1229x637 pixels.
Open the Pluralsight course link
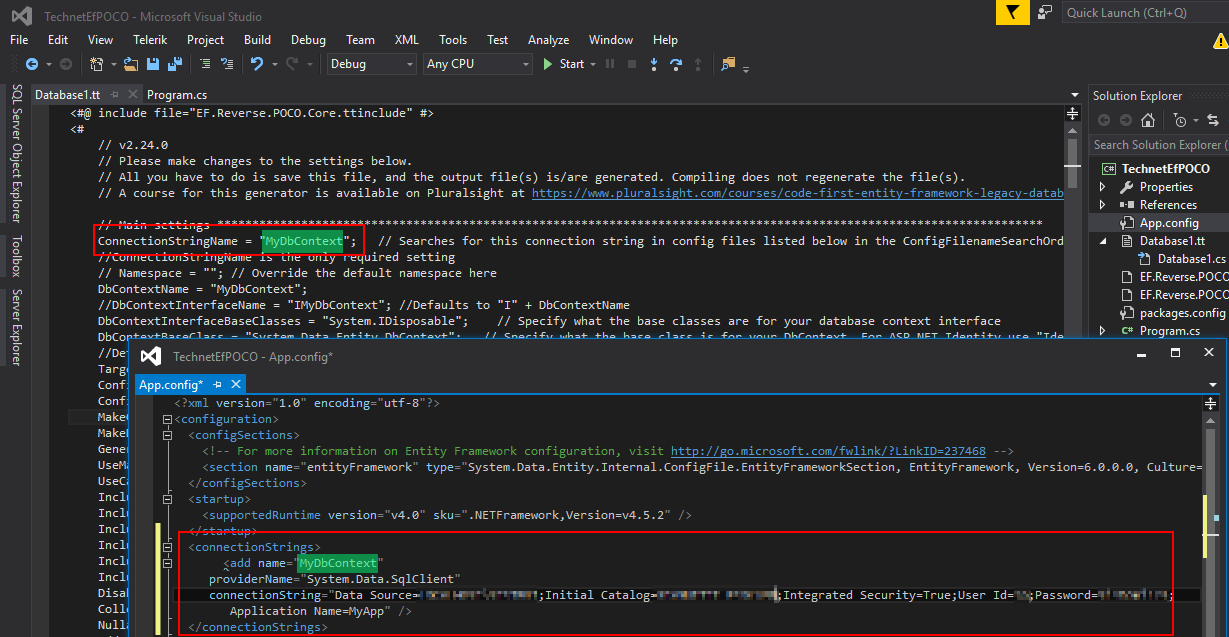pyautogui.click(x=797, y=193)
